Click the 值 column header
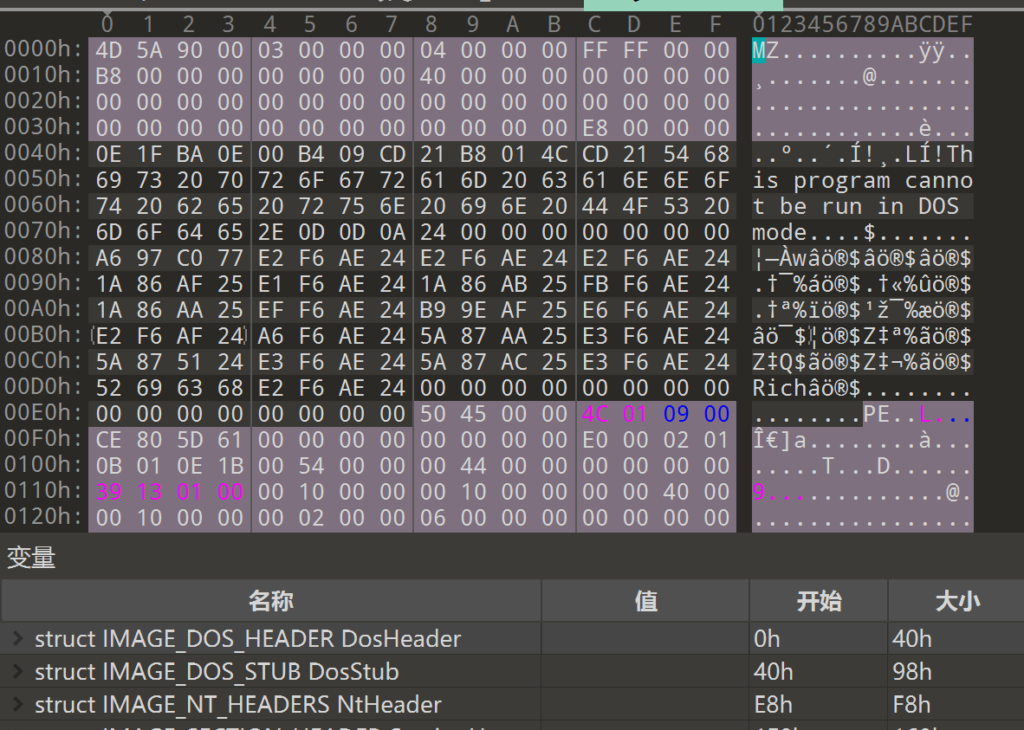 pos(645,600)
